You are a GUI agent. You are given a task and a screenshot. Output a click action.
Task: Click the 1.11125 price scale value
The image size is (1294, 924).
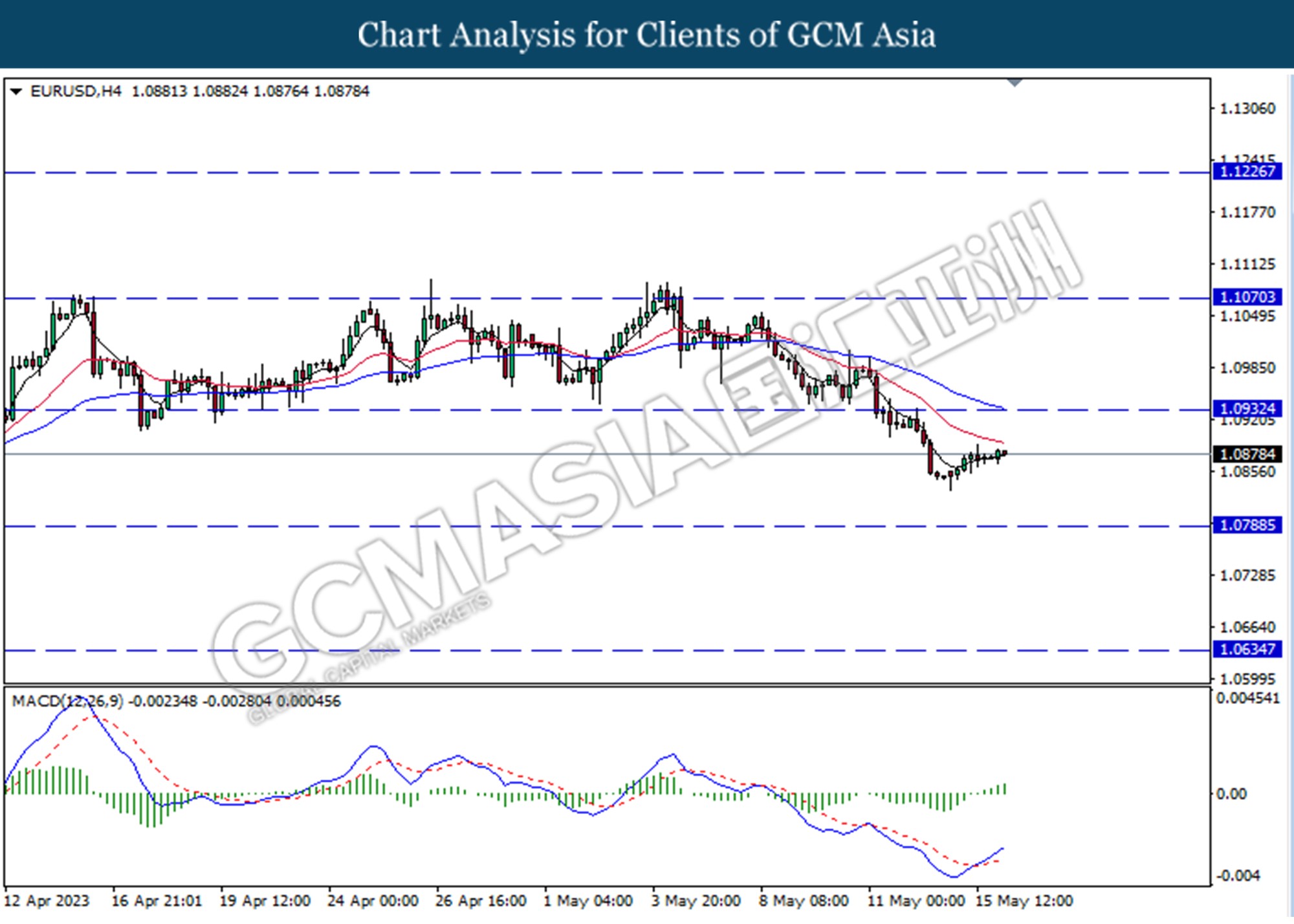[x=1247, y=264]
